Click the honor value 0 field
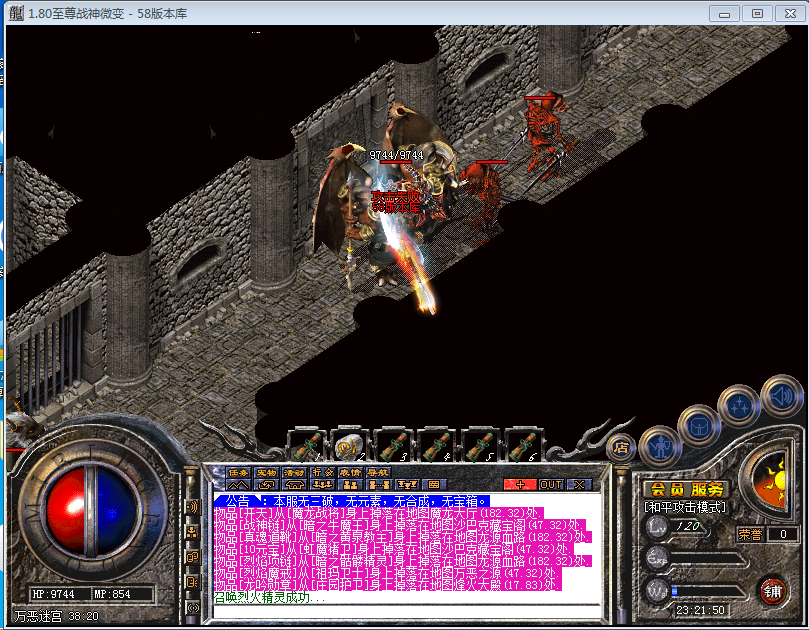809x630 pixels. [x=783, y=534]
